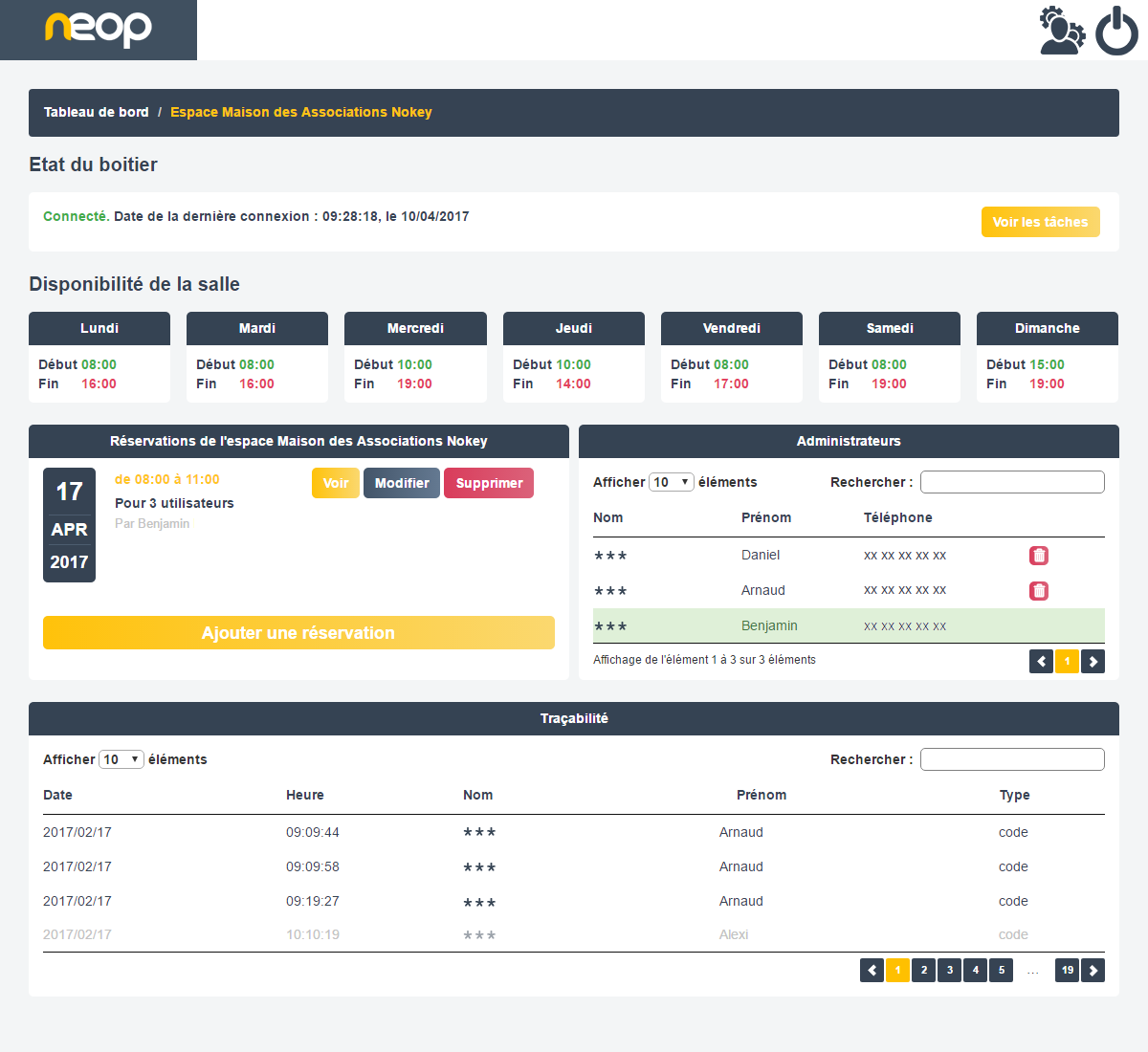Click Voir les tâches button
The width and height of the screenshot is (1148, 1052).
pos(1040,222)
